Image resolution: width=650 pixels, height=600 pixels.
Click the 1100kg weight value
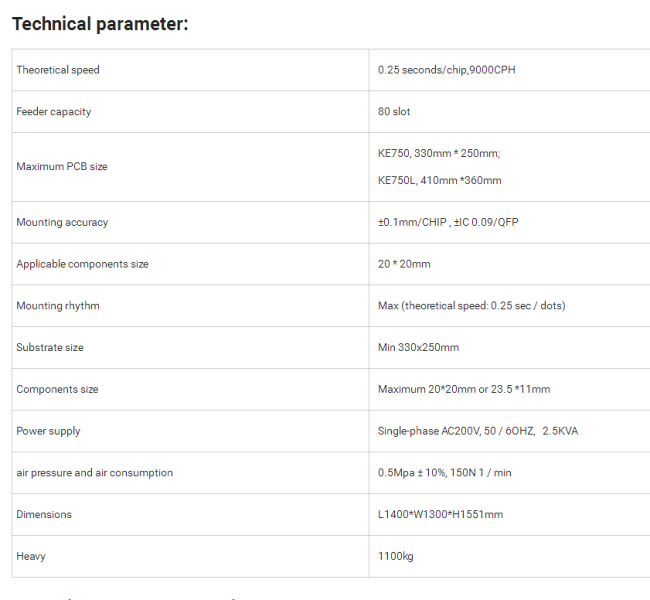[x=395, y=556]
